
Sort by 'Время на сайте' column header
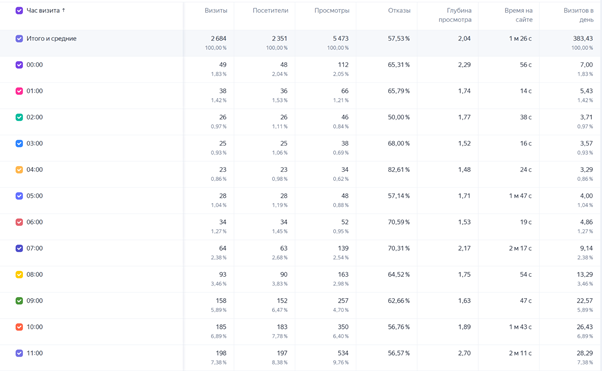[x=518, y=15]
